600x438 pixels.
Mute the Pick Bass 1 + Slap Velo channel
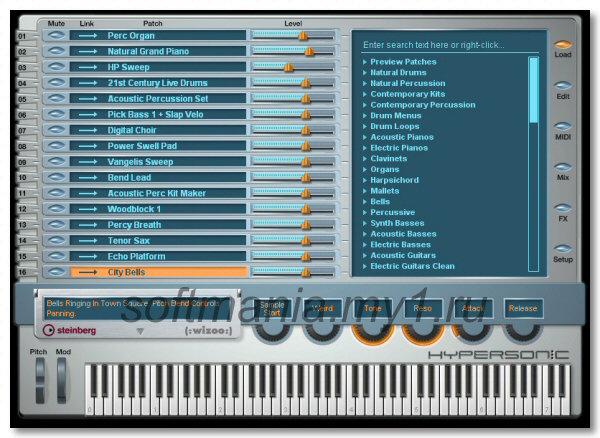[57, 114]
